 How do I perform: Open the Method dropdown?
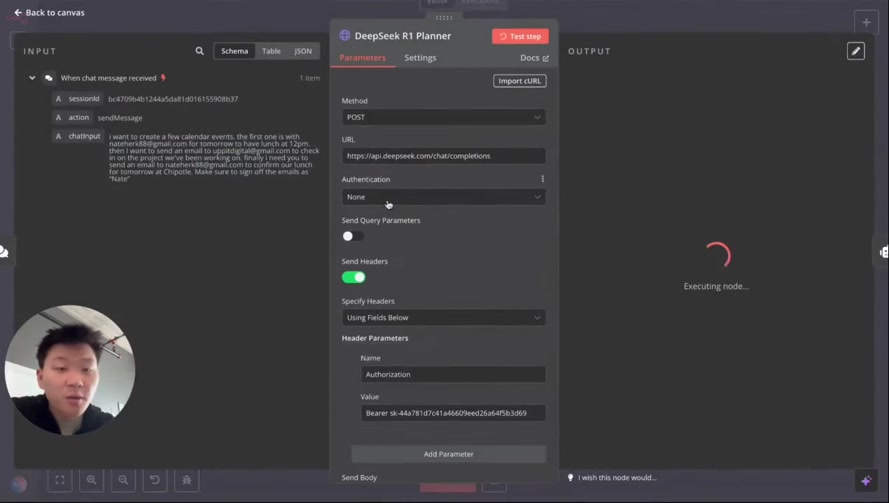[443, 117]
